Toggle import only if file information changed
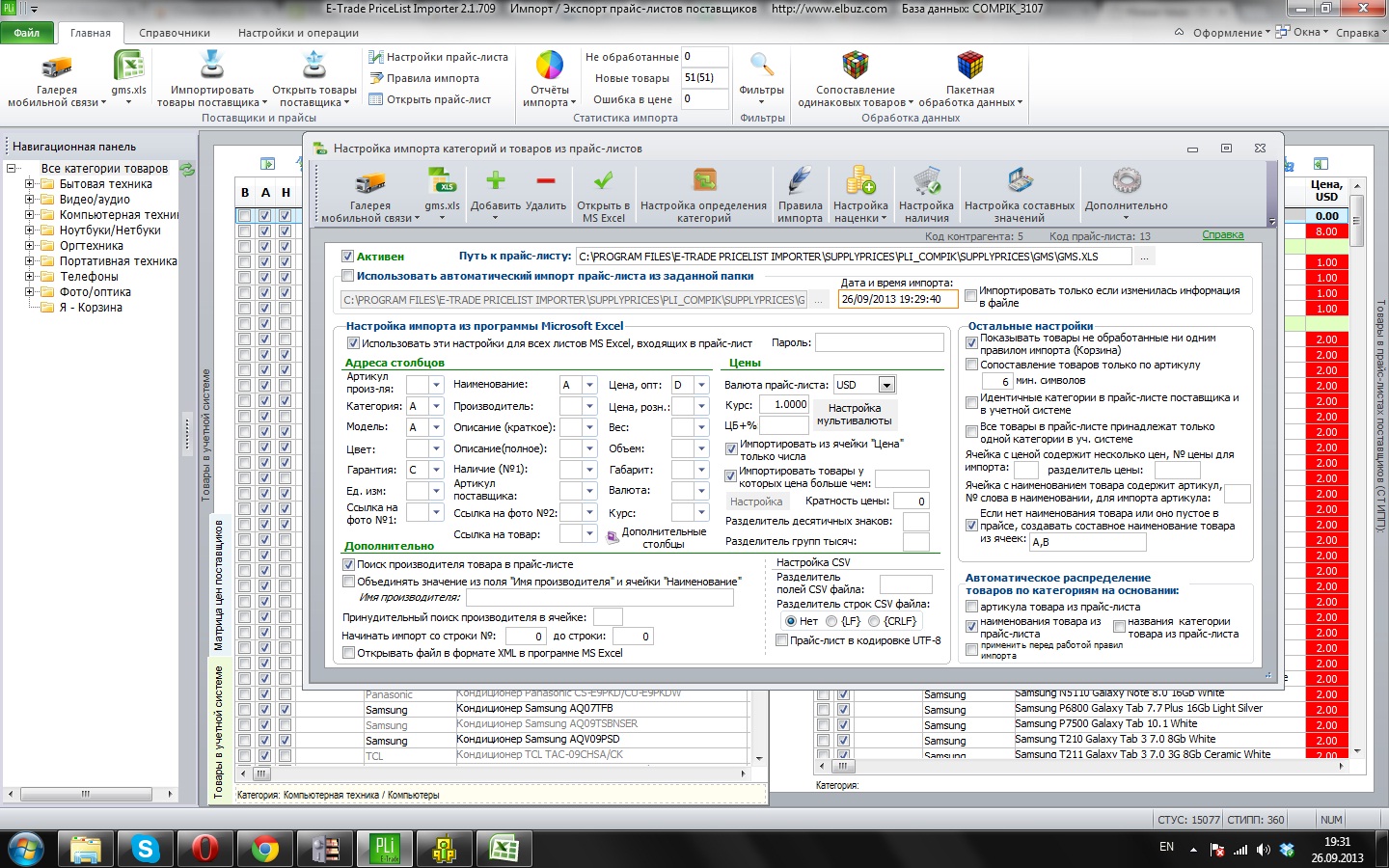Viewport: 1389px width, 868px height. click(x=971, y=296)
